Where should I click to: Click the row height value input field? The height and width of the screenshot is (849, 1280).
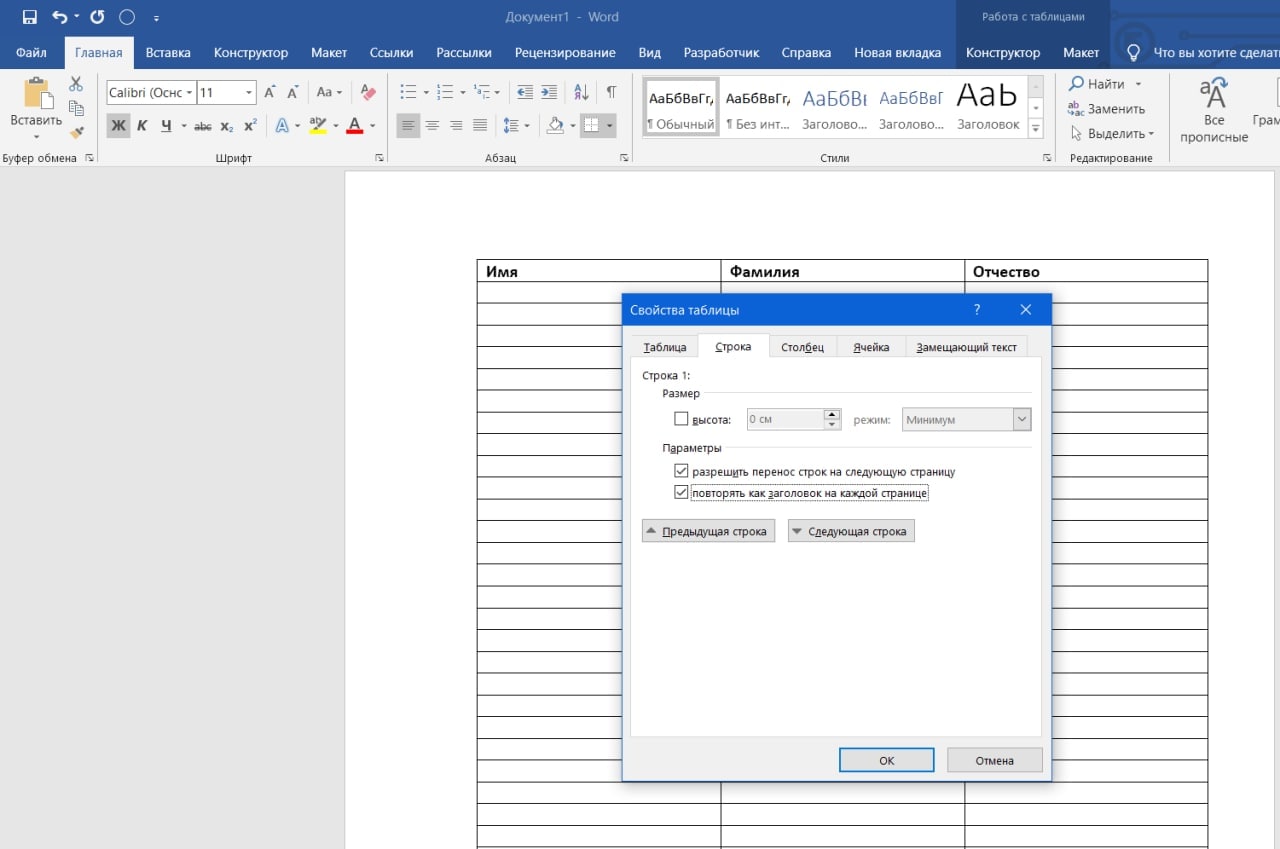(x=785, y=420)
